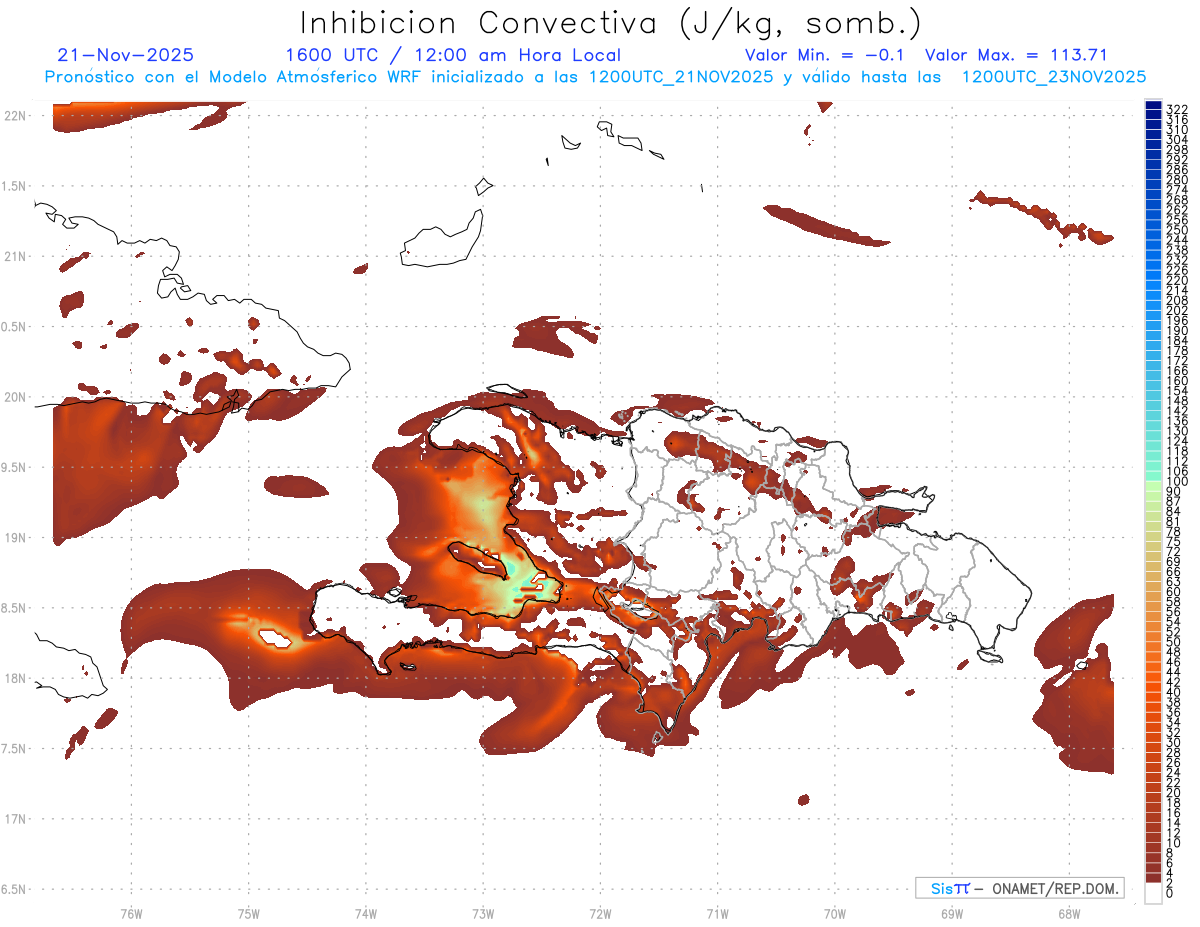Click the "250" colorbar value

[1177, 231]
